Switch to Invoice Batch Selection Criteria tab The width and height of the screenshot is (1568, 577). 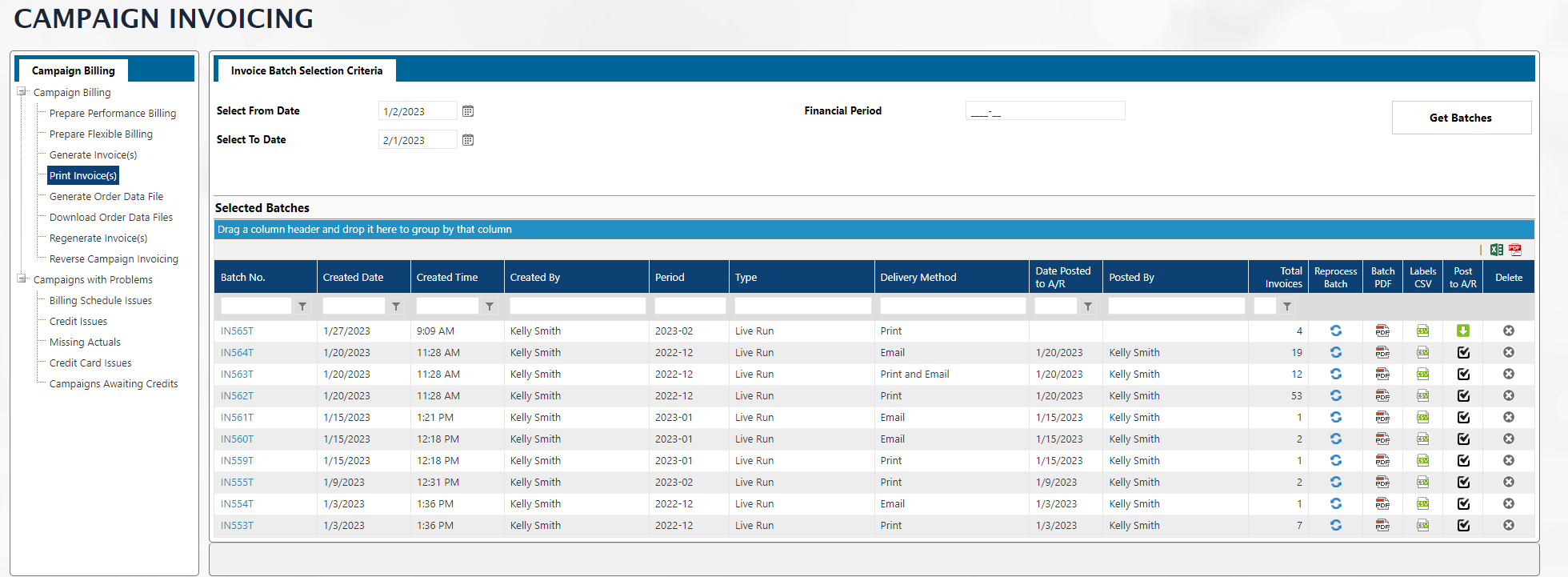coord(306,70)
